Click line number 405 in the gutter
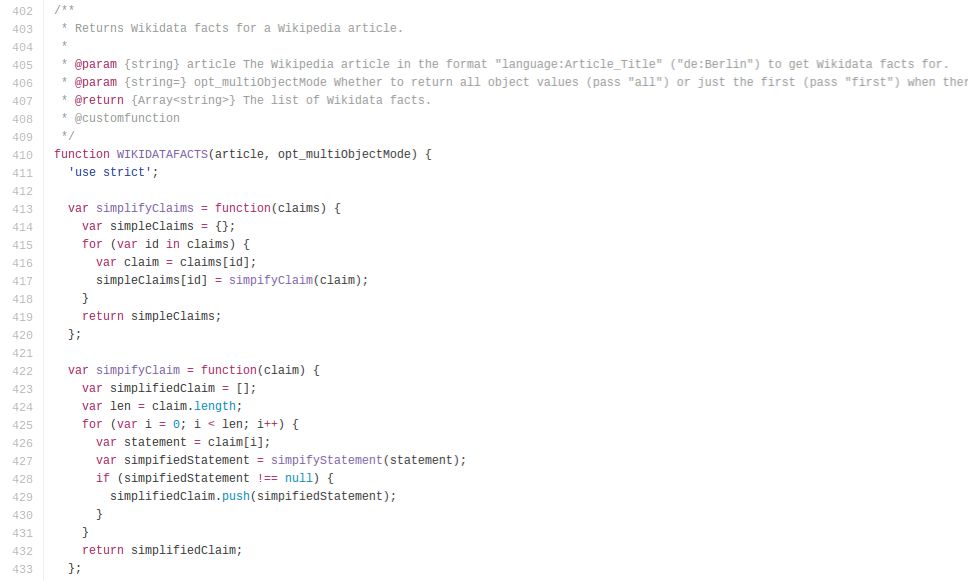 click(22, 64)
